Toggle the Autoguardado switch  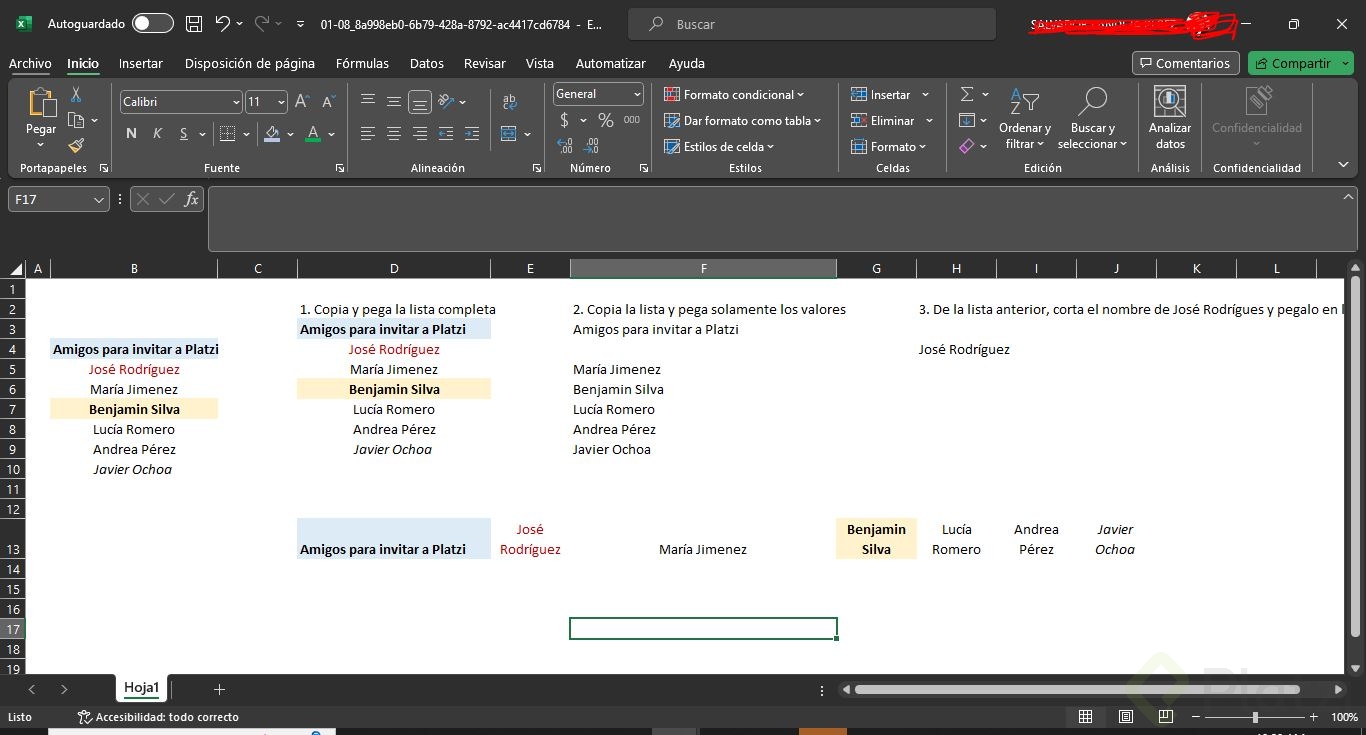tap(152, 24)
